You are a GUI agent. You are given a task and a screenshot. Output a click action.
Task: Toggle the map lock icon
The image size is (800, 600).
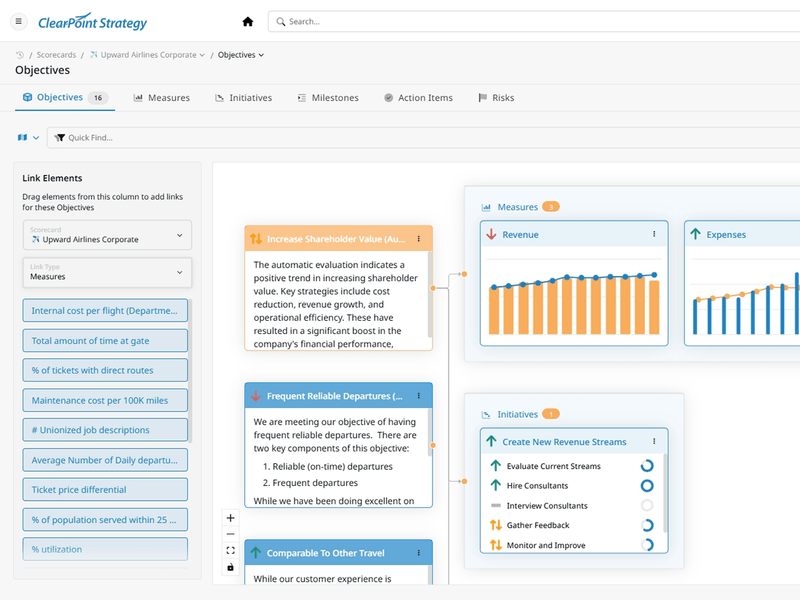pos(231,567)
